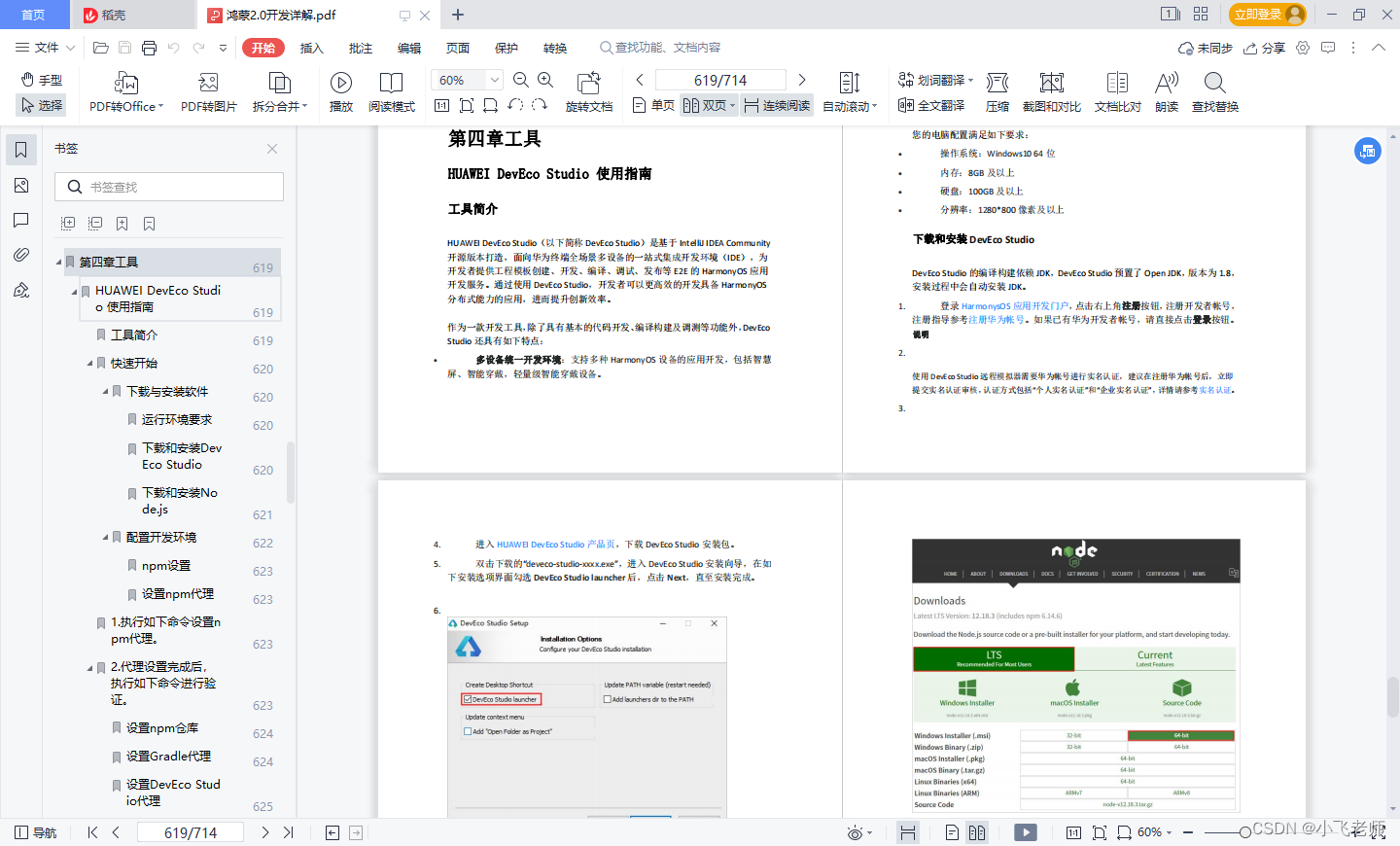Click full-text translation (全文翻译)
The image size is (1400, 846).
(x=931, y=105)
